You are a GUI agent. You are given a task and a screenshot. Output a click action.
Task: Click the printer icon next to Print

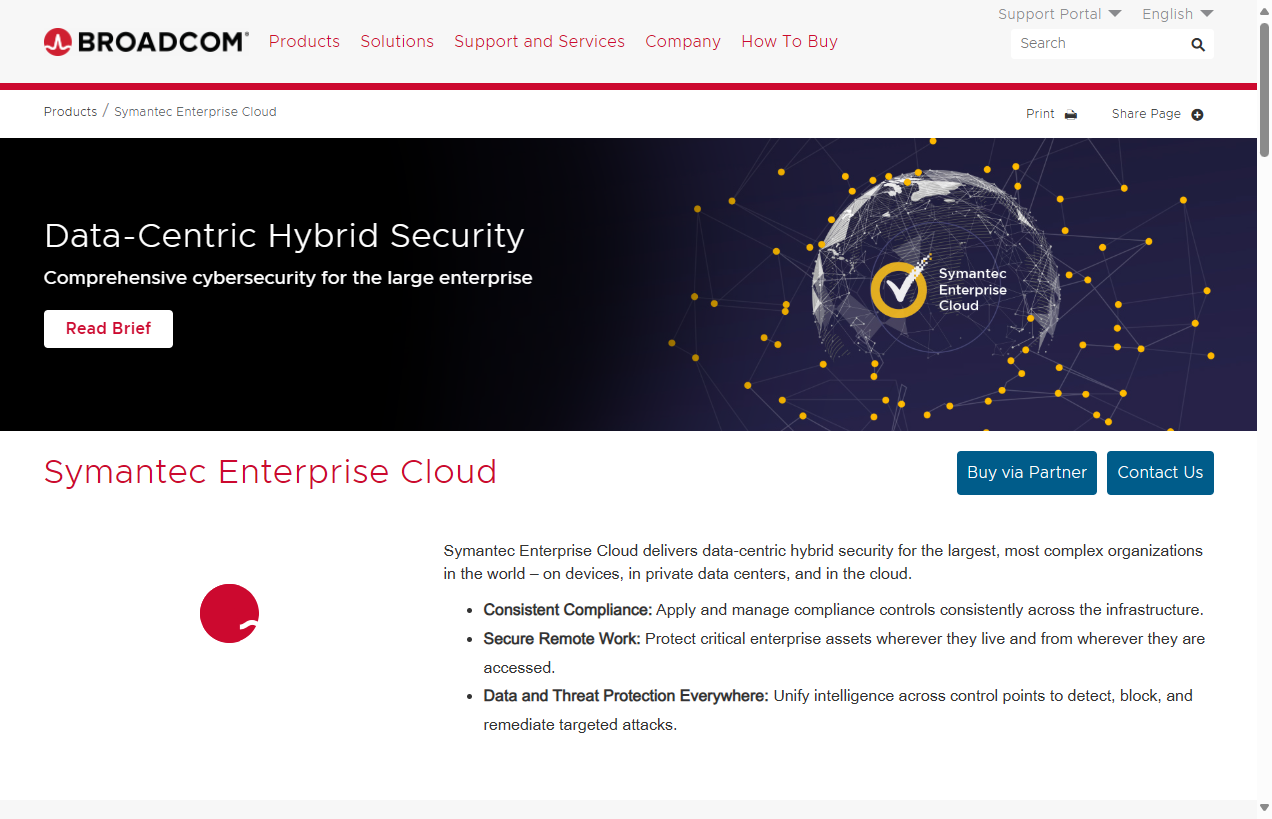(x=1070, y=114)
